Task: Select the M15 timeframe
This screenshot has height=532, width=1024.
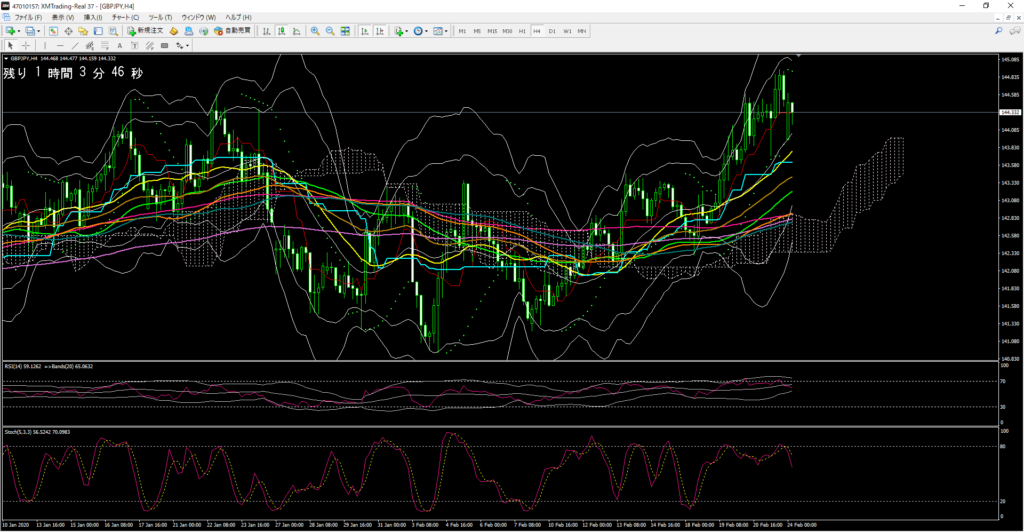Action: pos(492,31)
